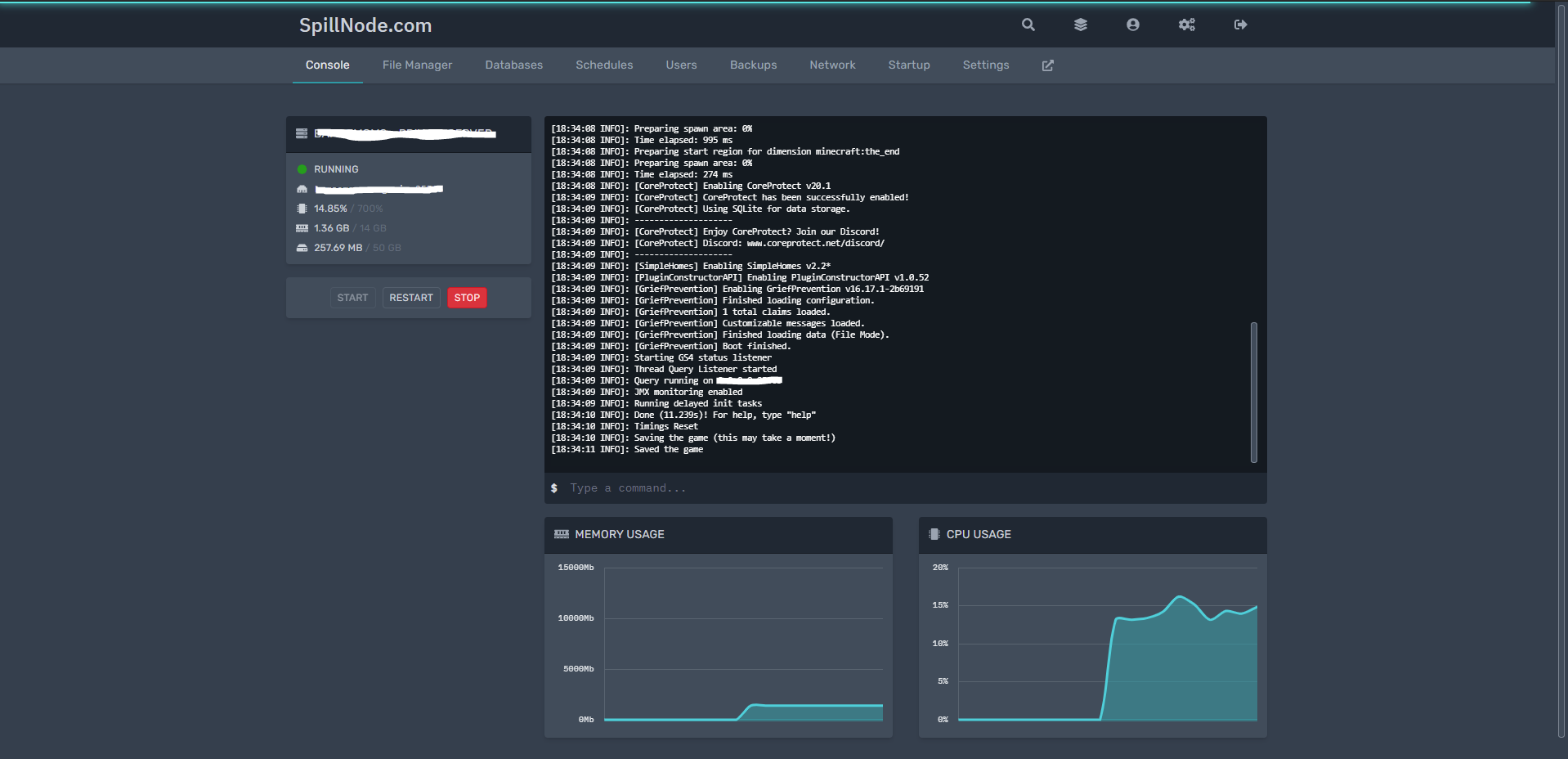Click the START server button

click(x=352, y=298)
